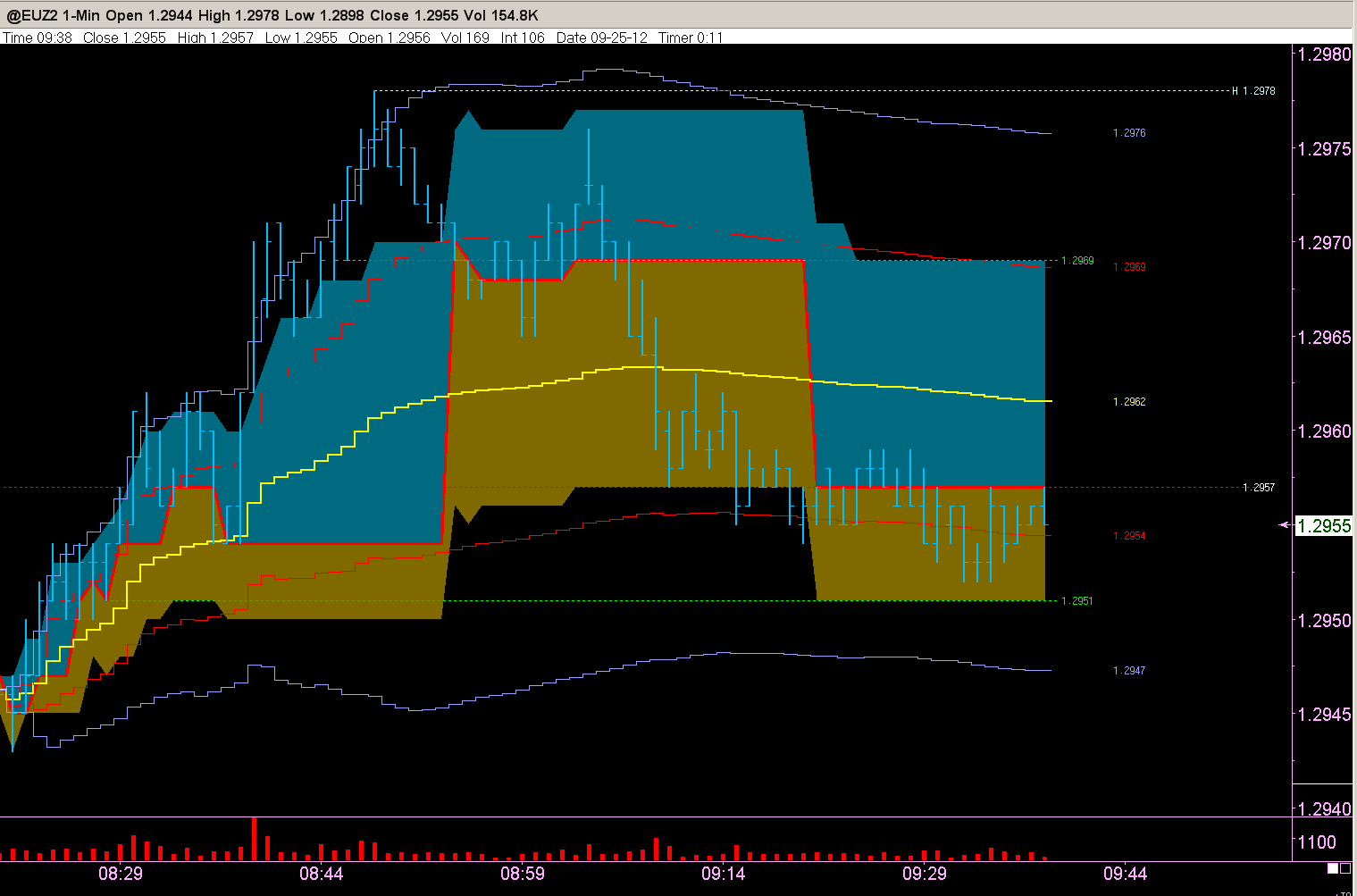Click the Vol 169 status field
This screenshot has height=896, width=1357.
465,38
